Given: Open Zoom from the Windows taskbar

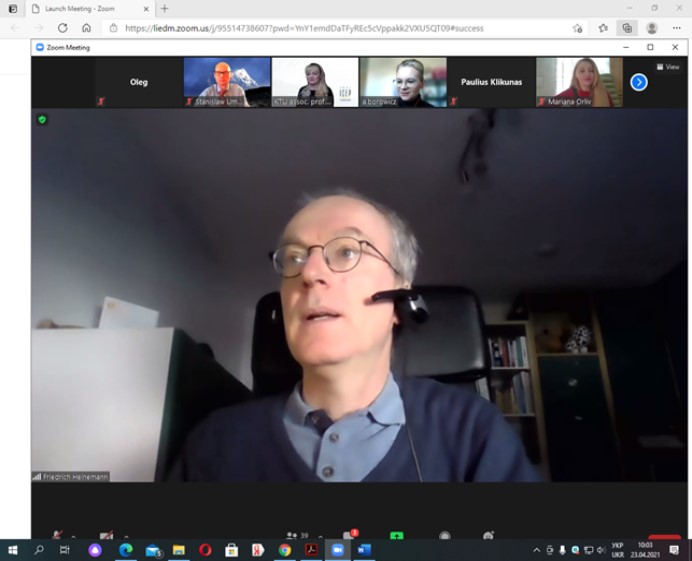Looking at the screenshot, I should (337, 550).
